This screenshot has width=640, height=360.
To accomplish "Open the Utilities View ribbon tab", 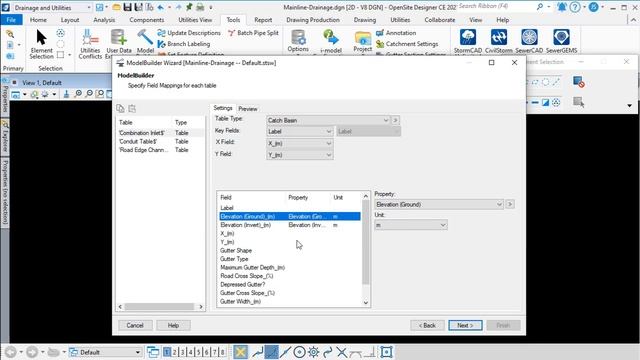I will click(x=195, y=20).
